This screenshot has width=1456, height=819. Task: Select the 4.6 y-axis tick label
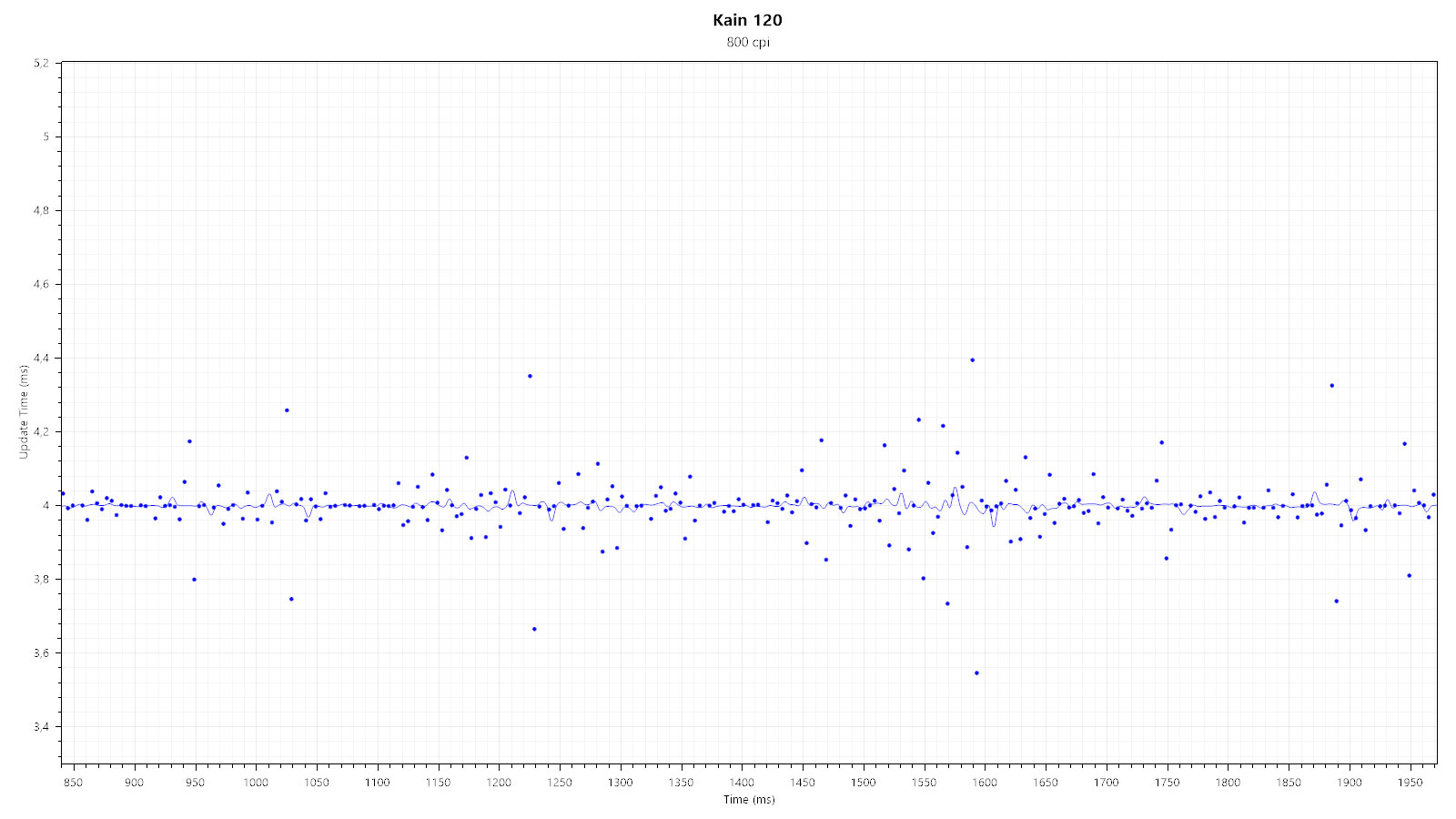(42, 284)
